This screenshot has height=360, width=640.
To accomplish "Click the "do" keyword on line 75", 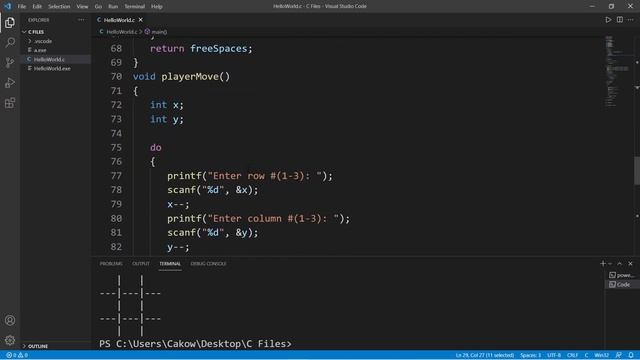I will (156, 147).
